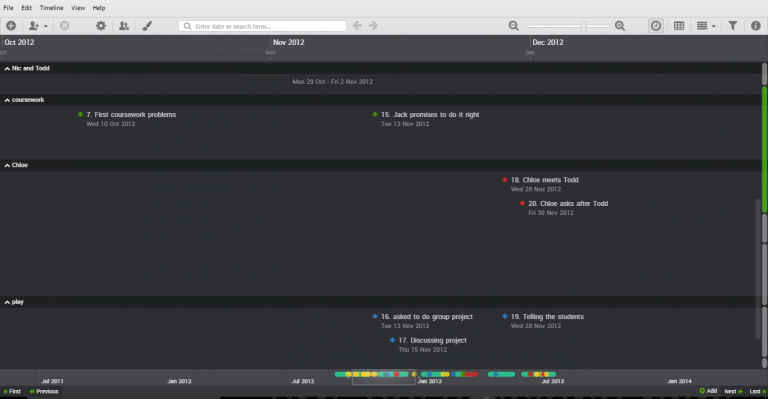Select event 20. Chloe asks after Todd

click(568, 203)
